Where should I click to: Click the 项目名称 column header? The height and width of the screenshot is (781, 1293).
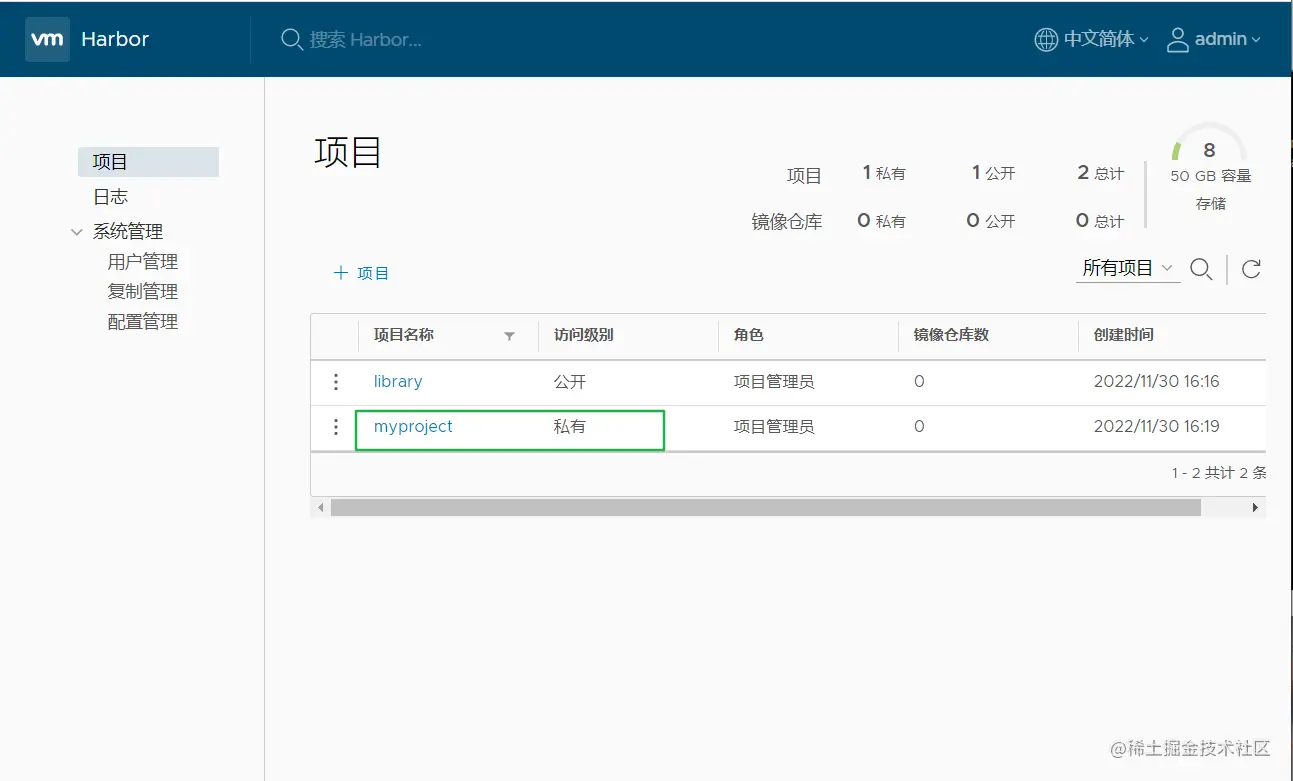pyautogui.click(x=404, y=335)
